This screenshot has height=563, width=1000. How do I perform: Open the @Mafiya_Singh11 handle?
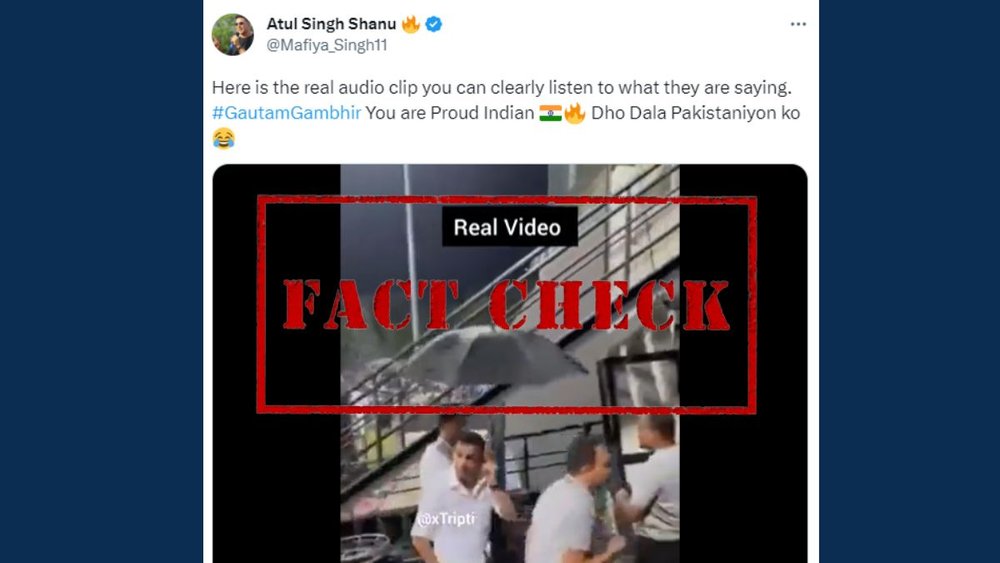coord(327,45)
